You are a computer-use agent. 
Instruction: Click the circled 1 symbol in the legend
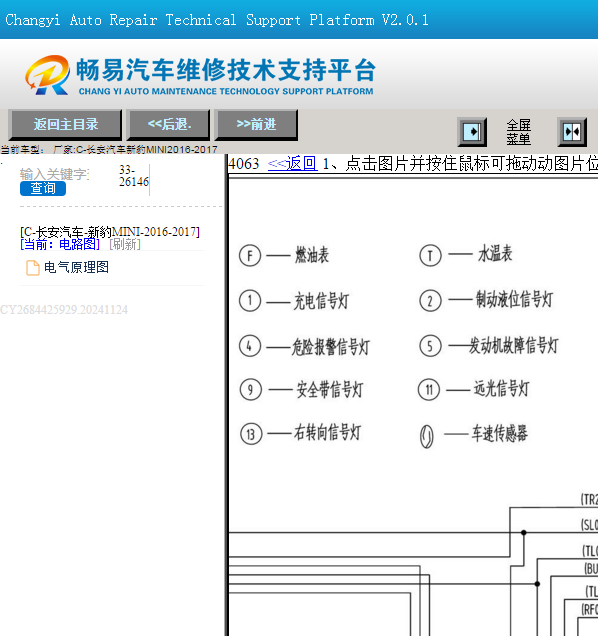point(250,301)
